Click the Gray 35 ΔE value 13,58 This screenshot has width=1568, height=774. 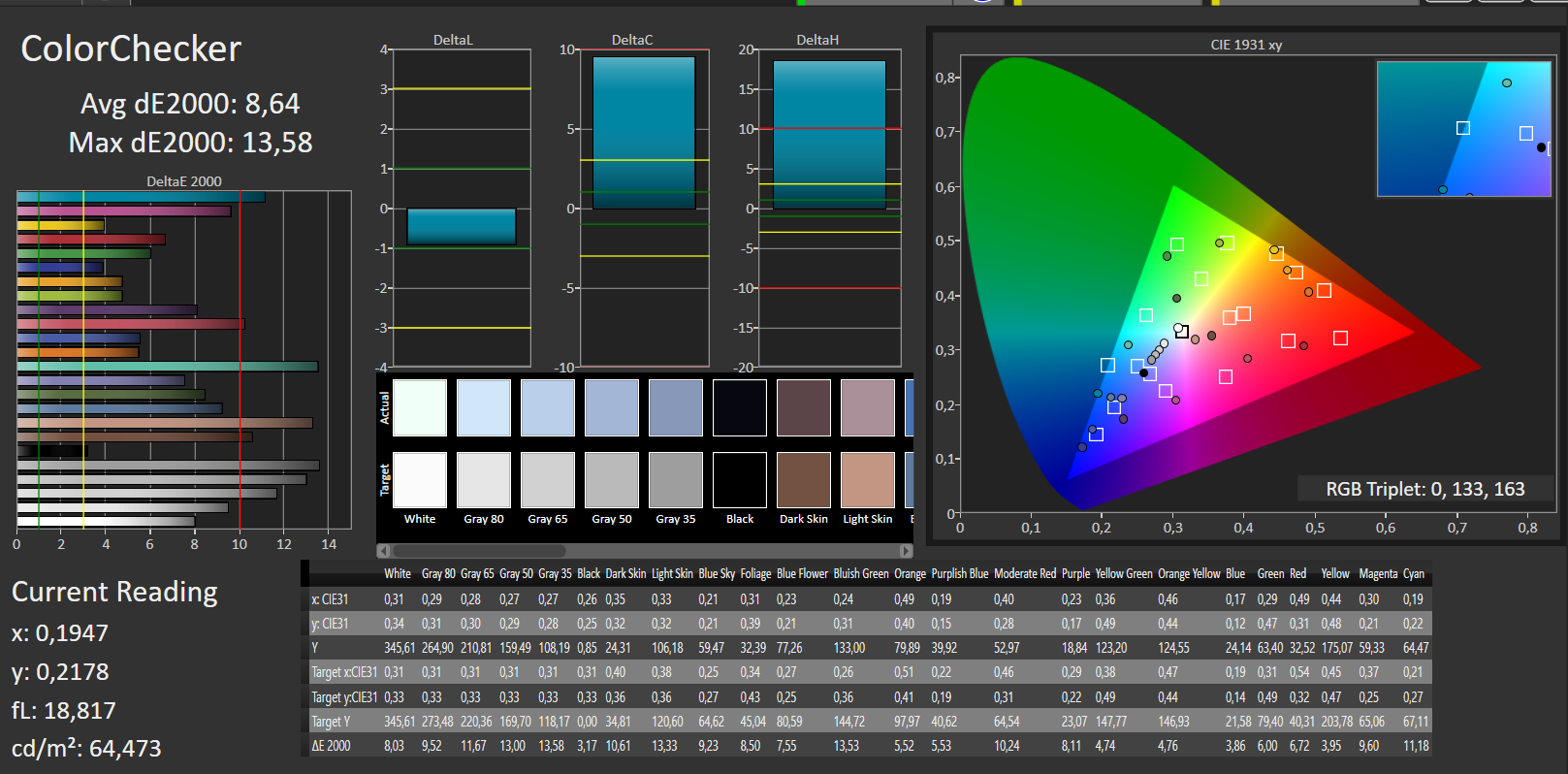click(551, 746)
